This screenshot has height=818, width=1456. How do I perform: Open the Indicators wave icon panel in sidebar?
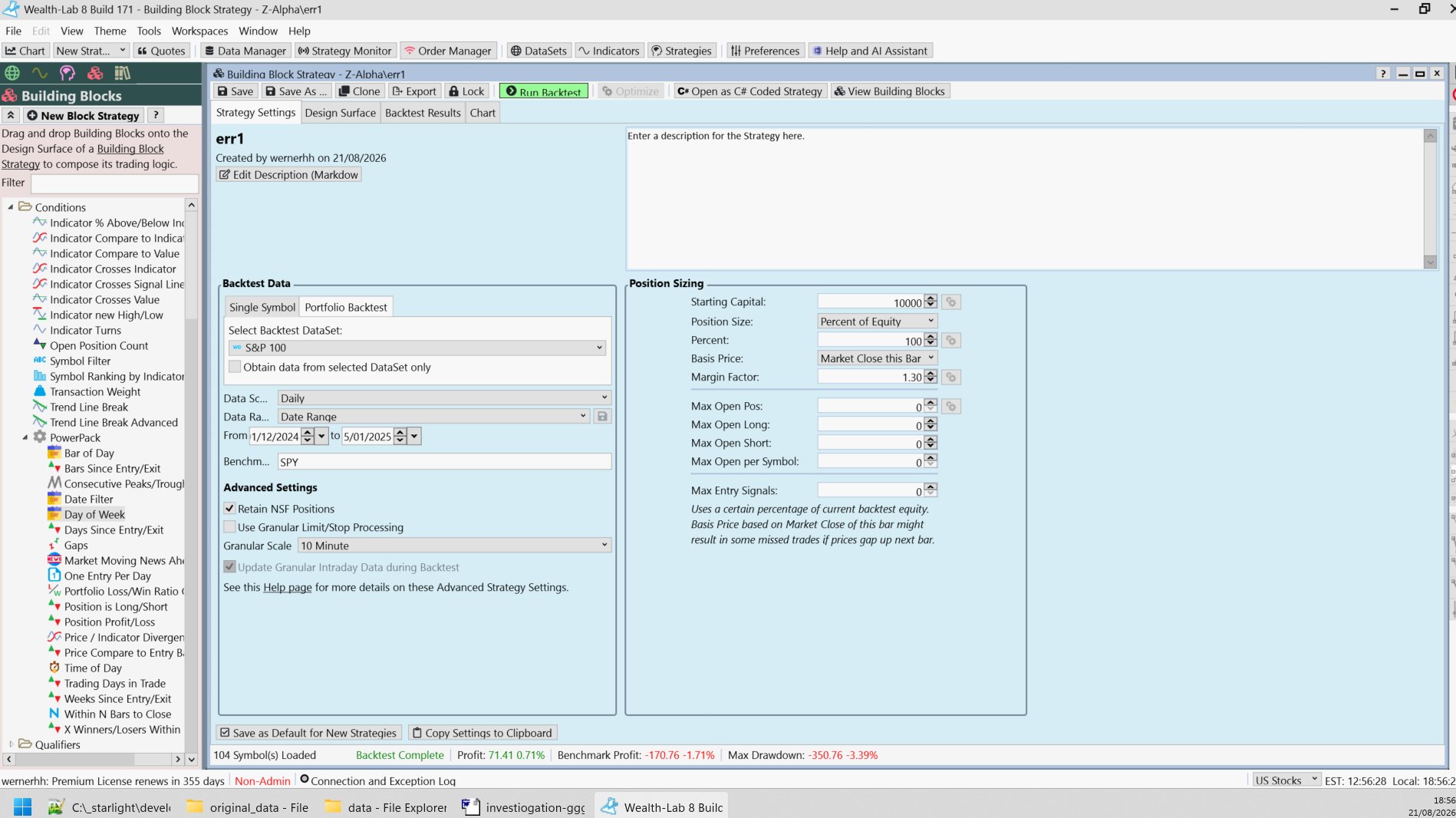(x=40, y=73)
